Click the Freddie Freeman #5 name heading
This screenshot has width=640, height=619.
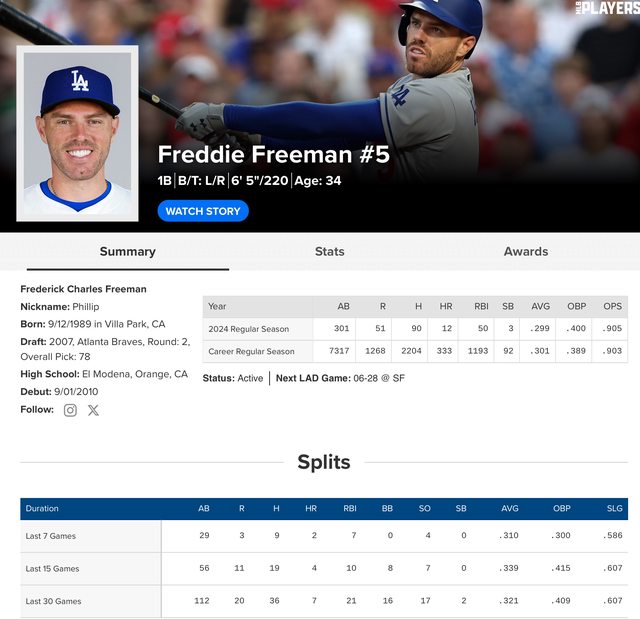[x=273, y=155]
